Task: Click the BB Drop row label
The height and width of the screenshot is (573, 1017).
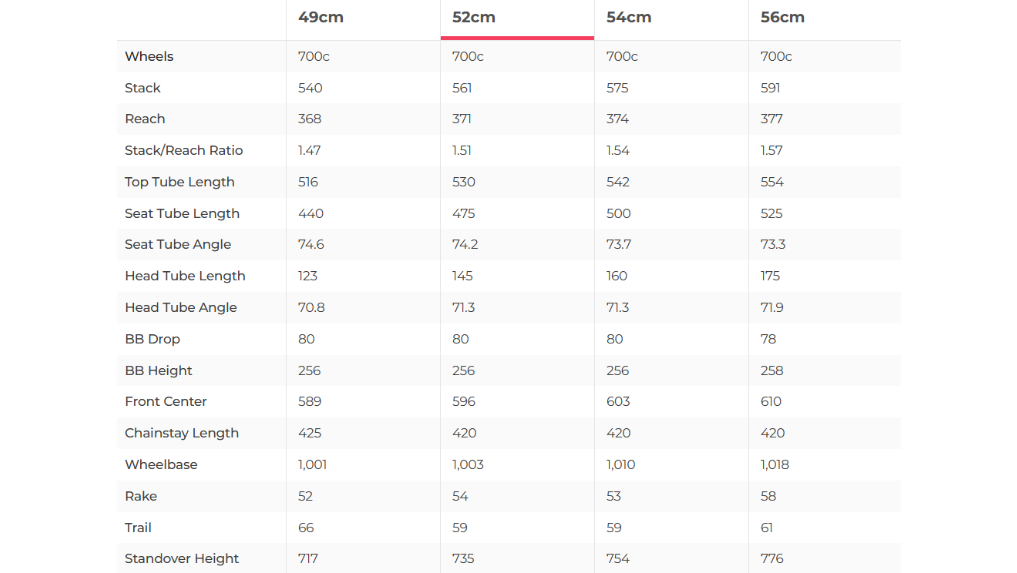Action: pos(153,339)
